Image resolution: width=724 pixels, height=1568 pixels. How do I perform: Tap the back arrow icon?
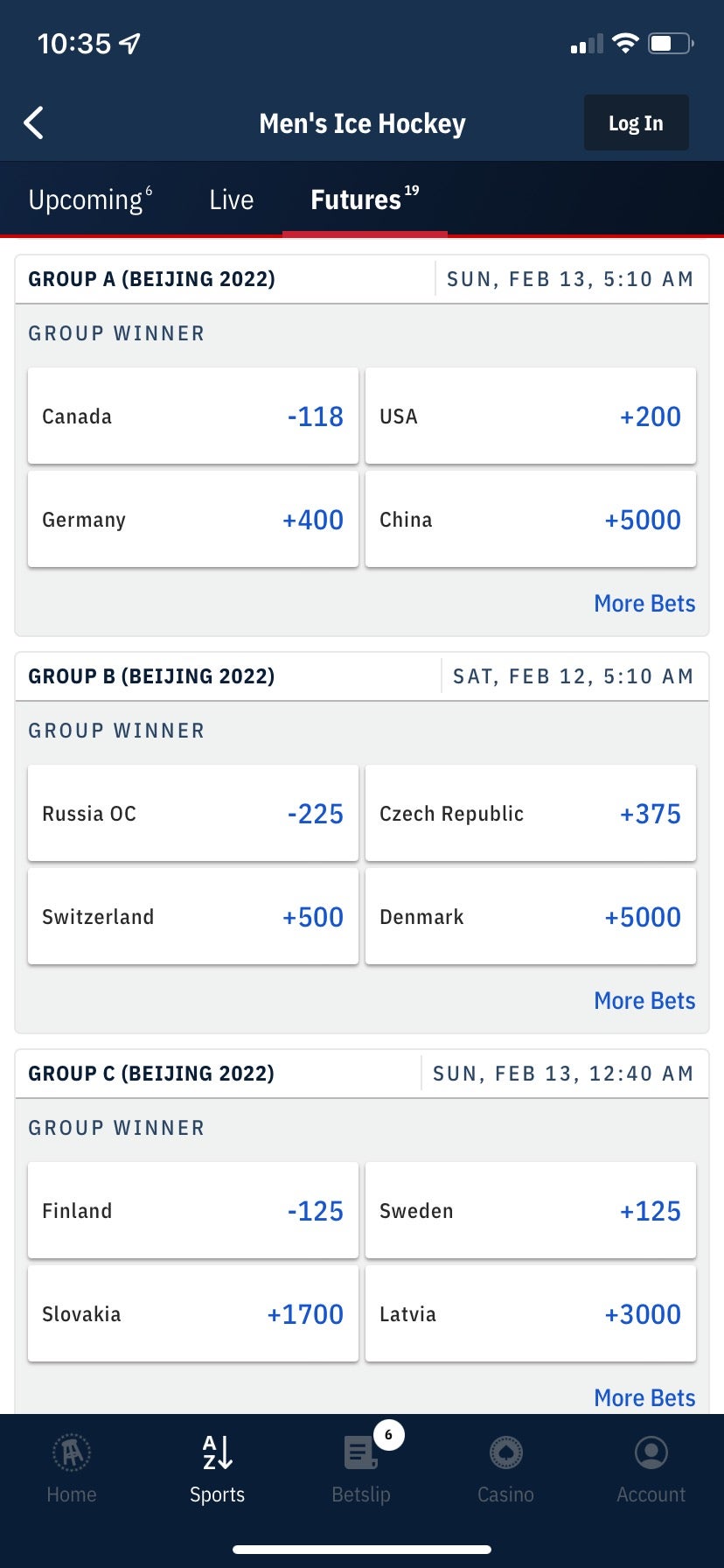pyautogui.click(x=34, y=123)
